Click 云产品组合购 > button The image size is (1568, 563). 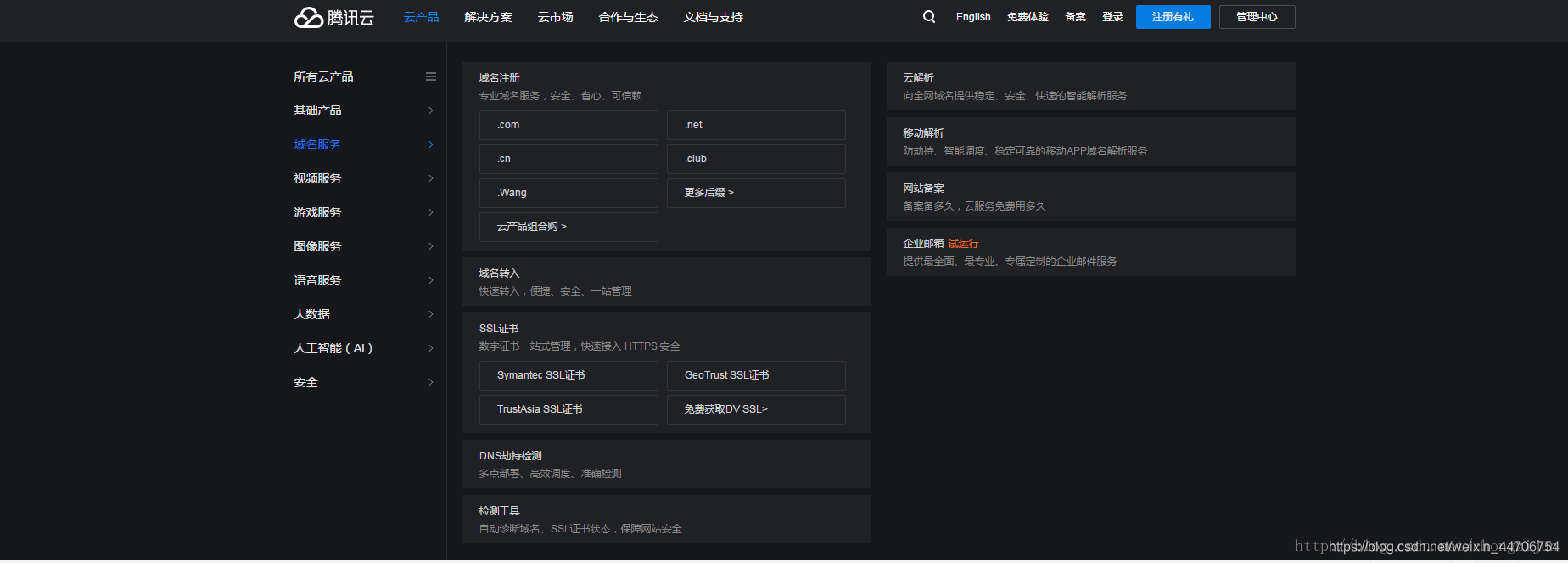click(568, 227)
